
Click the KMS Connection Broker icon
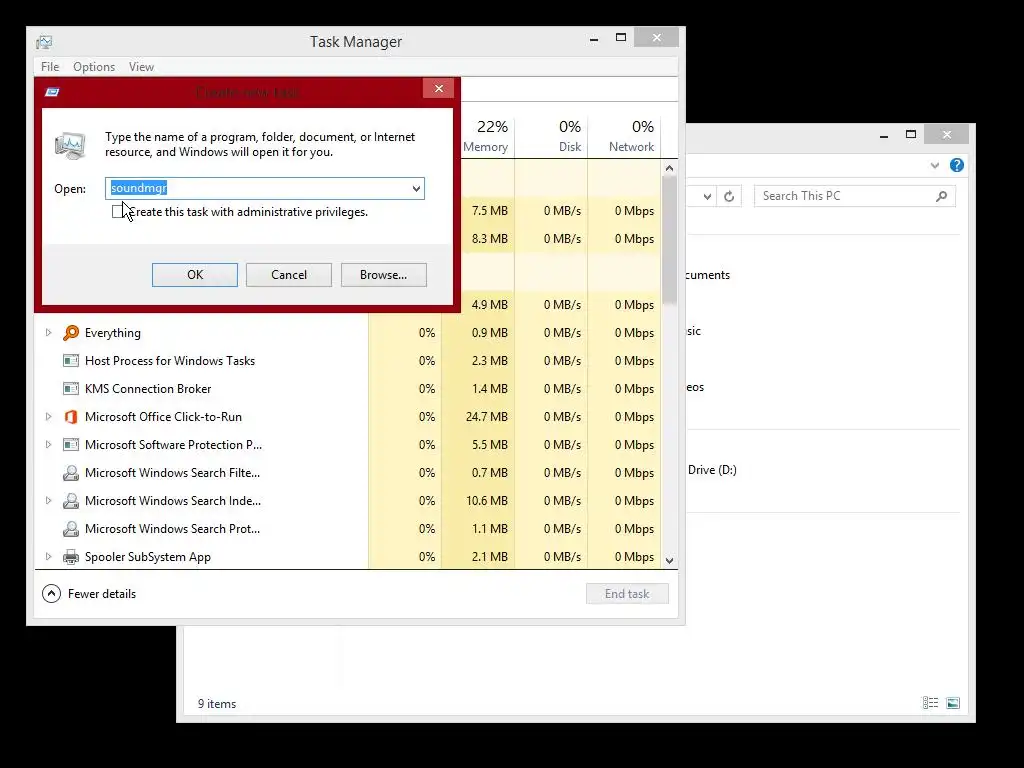pos(71,389)
